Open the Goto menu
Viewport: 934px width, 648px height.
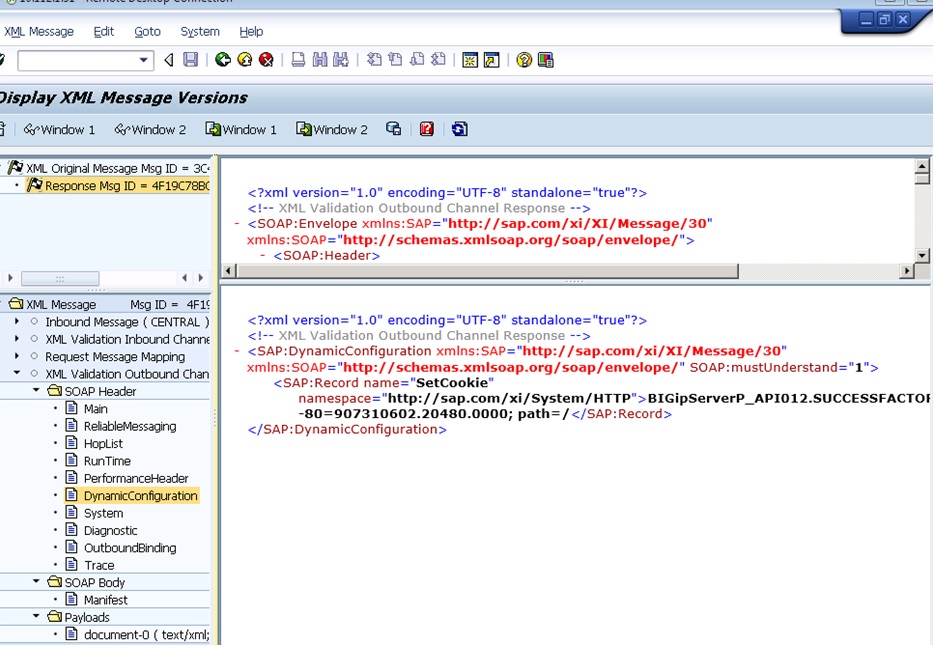click(x=147, y=32)
